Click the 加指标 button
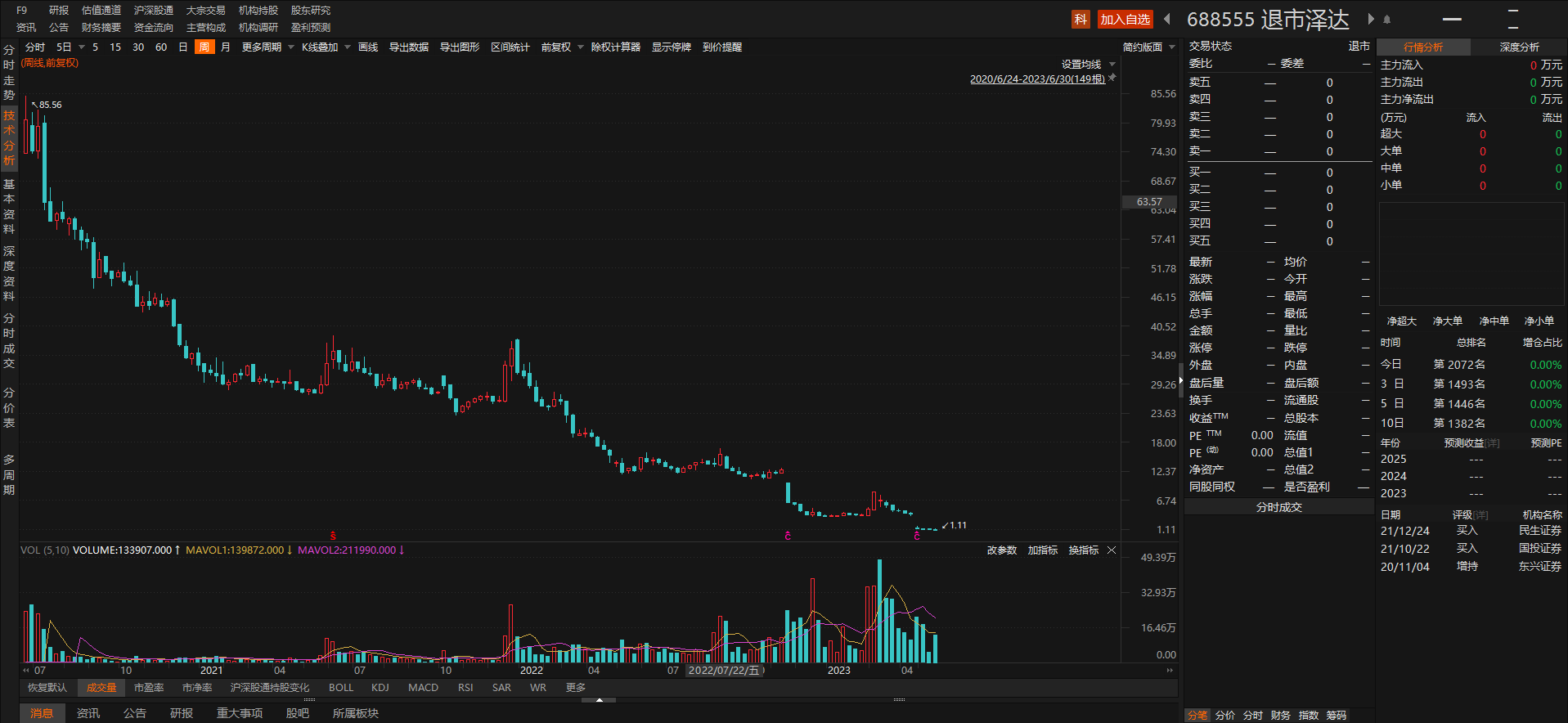The image size is (1568, 723). (1043, 550)
